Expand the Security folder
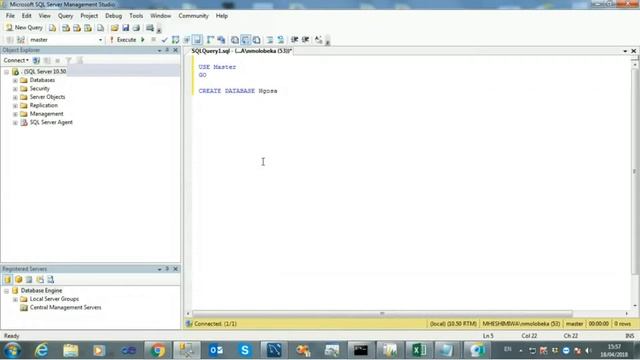Viewport: 640px width, 360px height. 15,89
